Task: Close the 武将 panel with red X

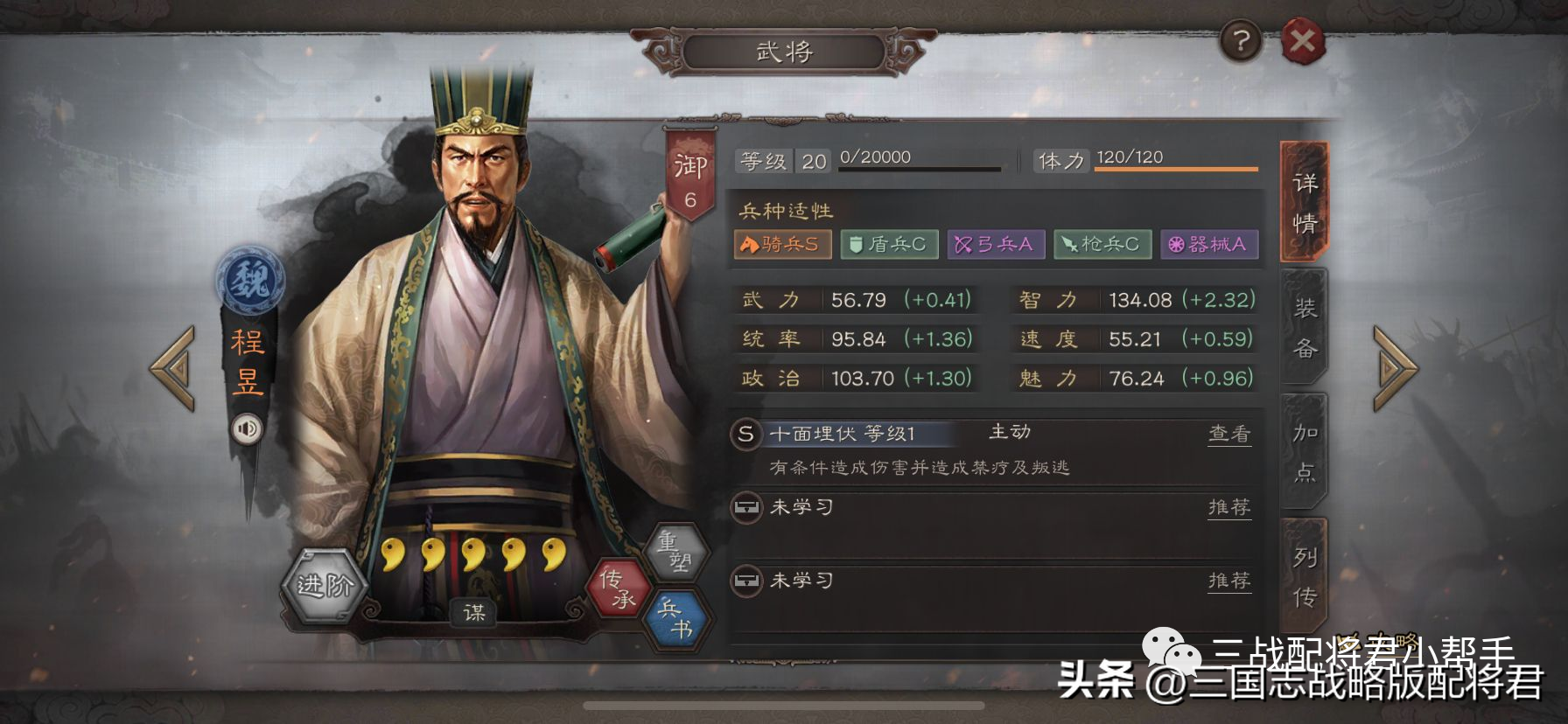Action: 1303,40
